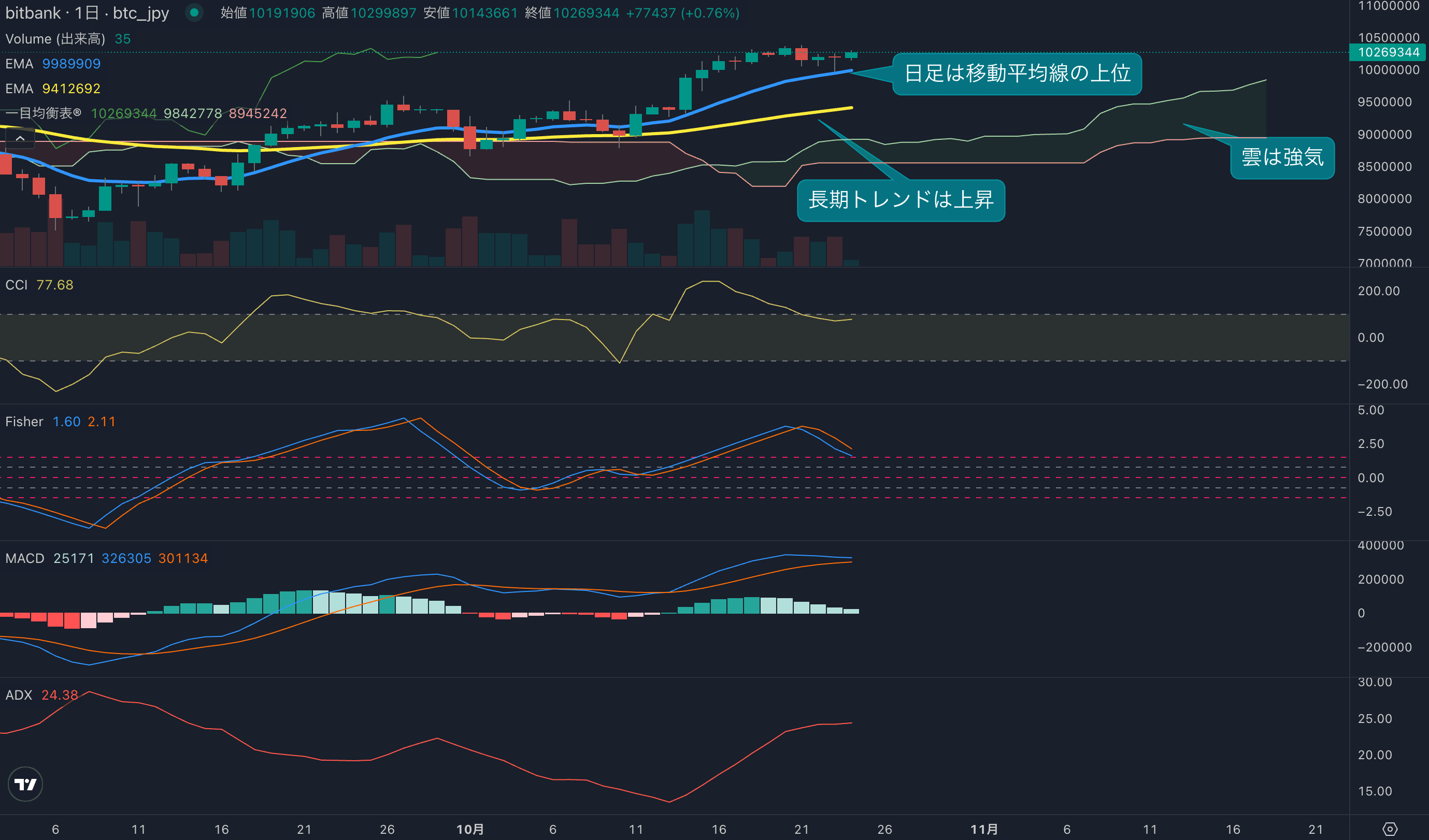Click the TradingView logo badge
Viewport: 1429px width, 840px height.
[x=25, y=784]
